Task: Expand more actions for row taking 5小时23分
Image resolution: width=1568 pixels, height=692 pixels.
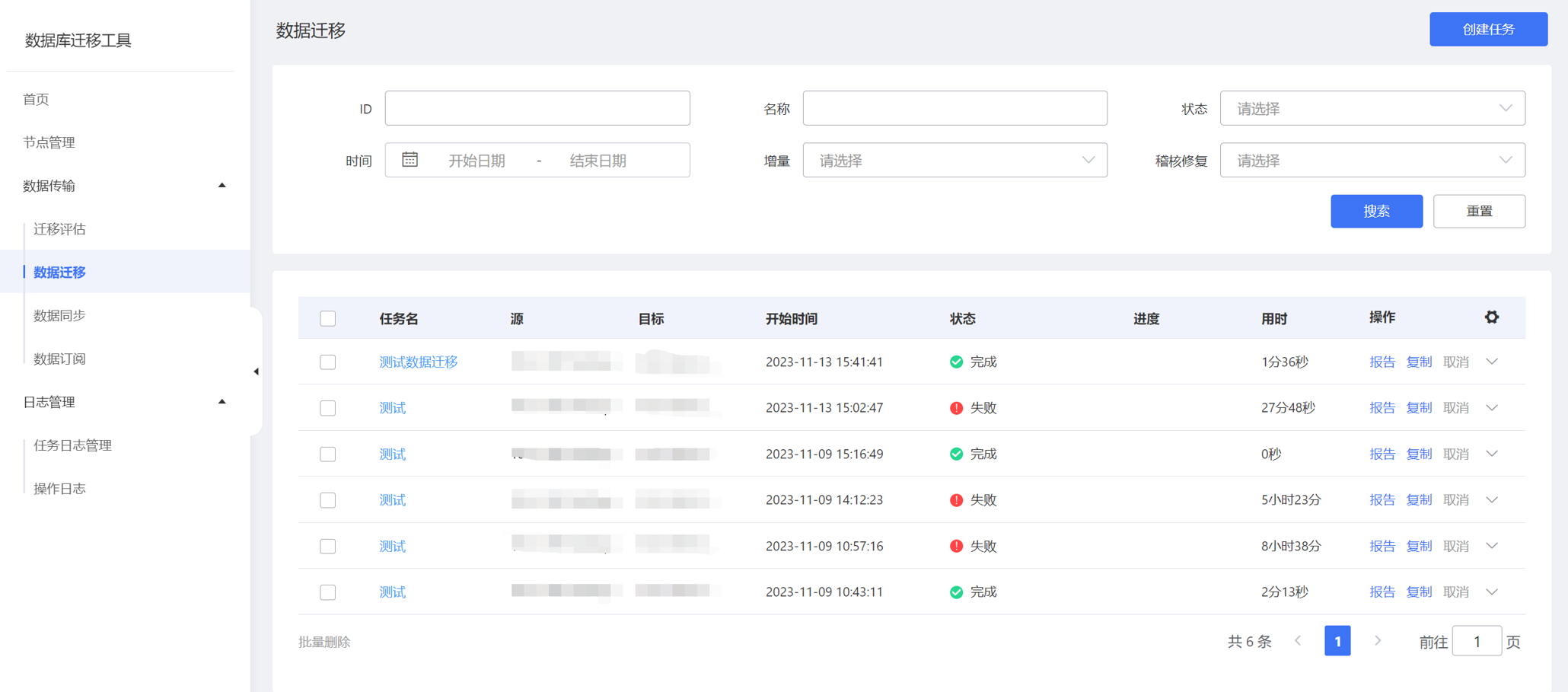Action: [x=1492, y=500]
